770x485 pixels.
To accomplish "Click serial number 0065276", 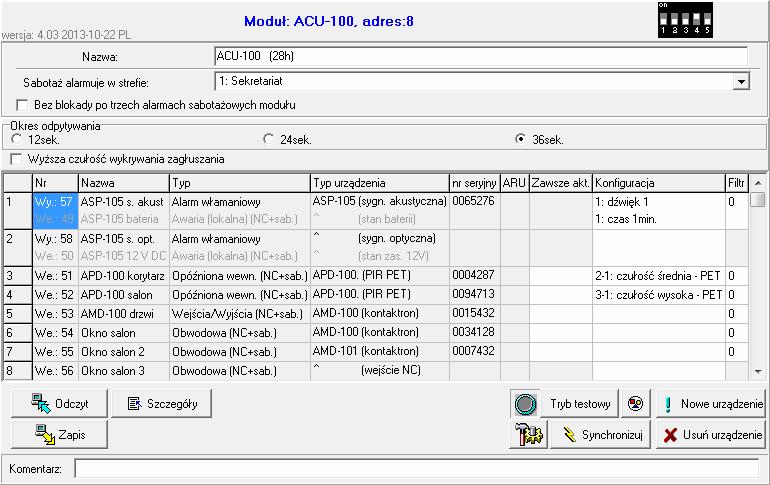I will 473,201.
